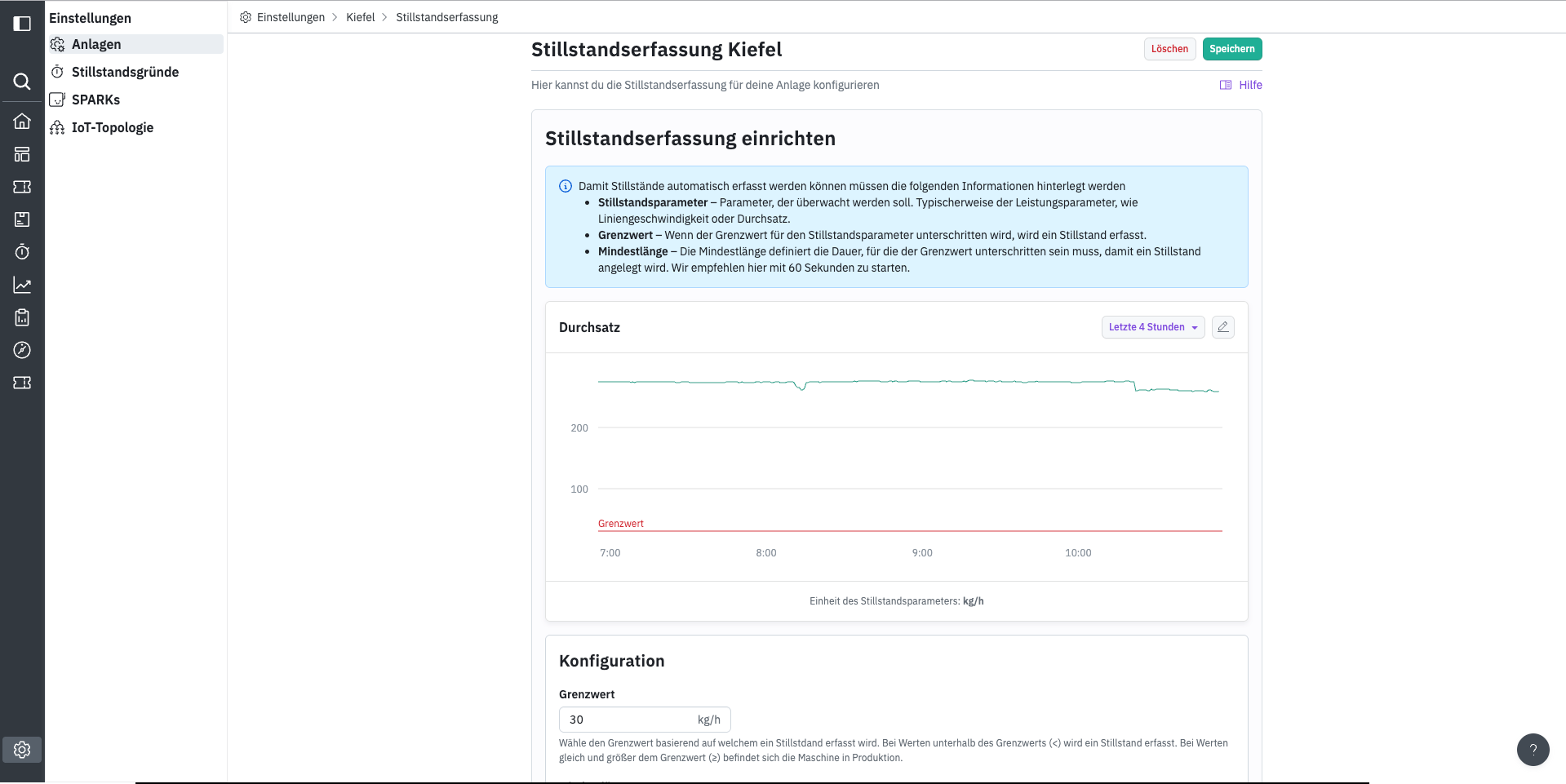Image resolution: width=1566 pixels, height=784 pixels.
Task: Select Anlagen in settings menu
Action: [96, 44]
